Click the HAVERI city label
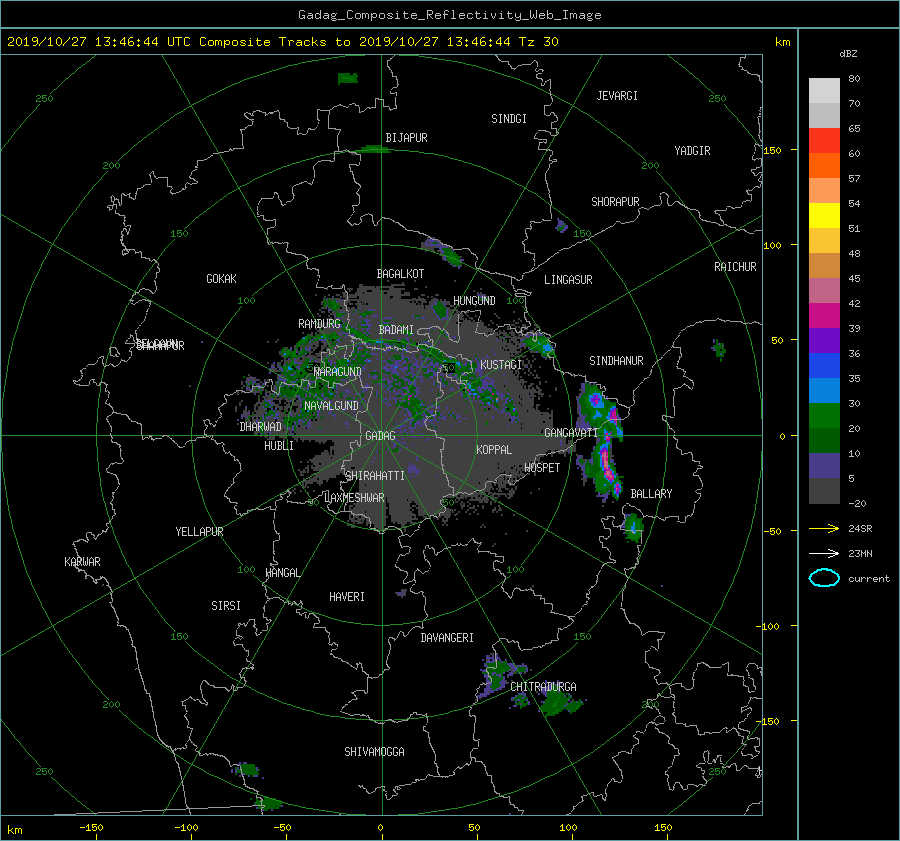This screenshot has width=900, height=841. tap(347, 597)
